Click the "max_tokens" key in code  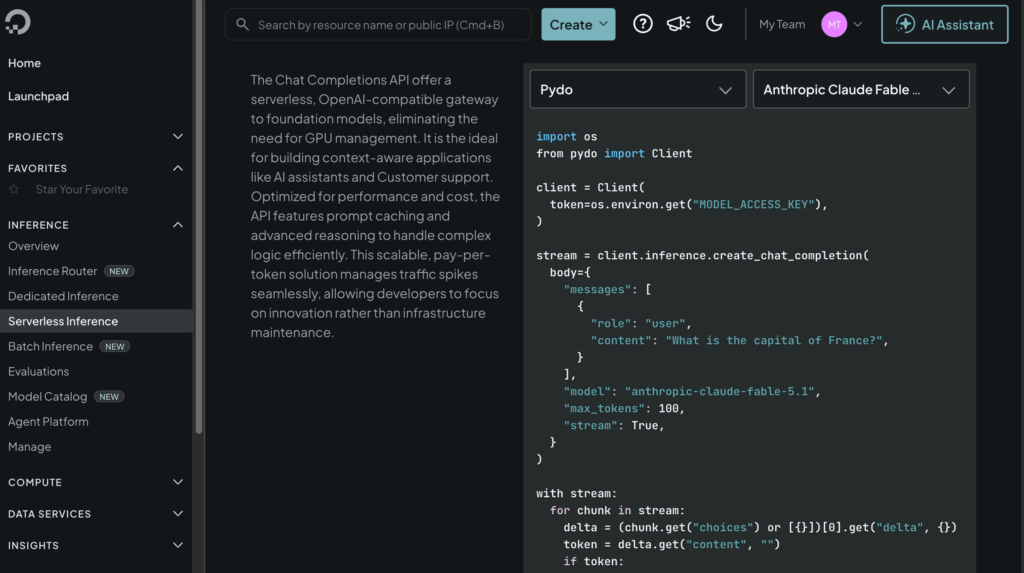click(x=604, y=408)
